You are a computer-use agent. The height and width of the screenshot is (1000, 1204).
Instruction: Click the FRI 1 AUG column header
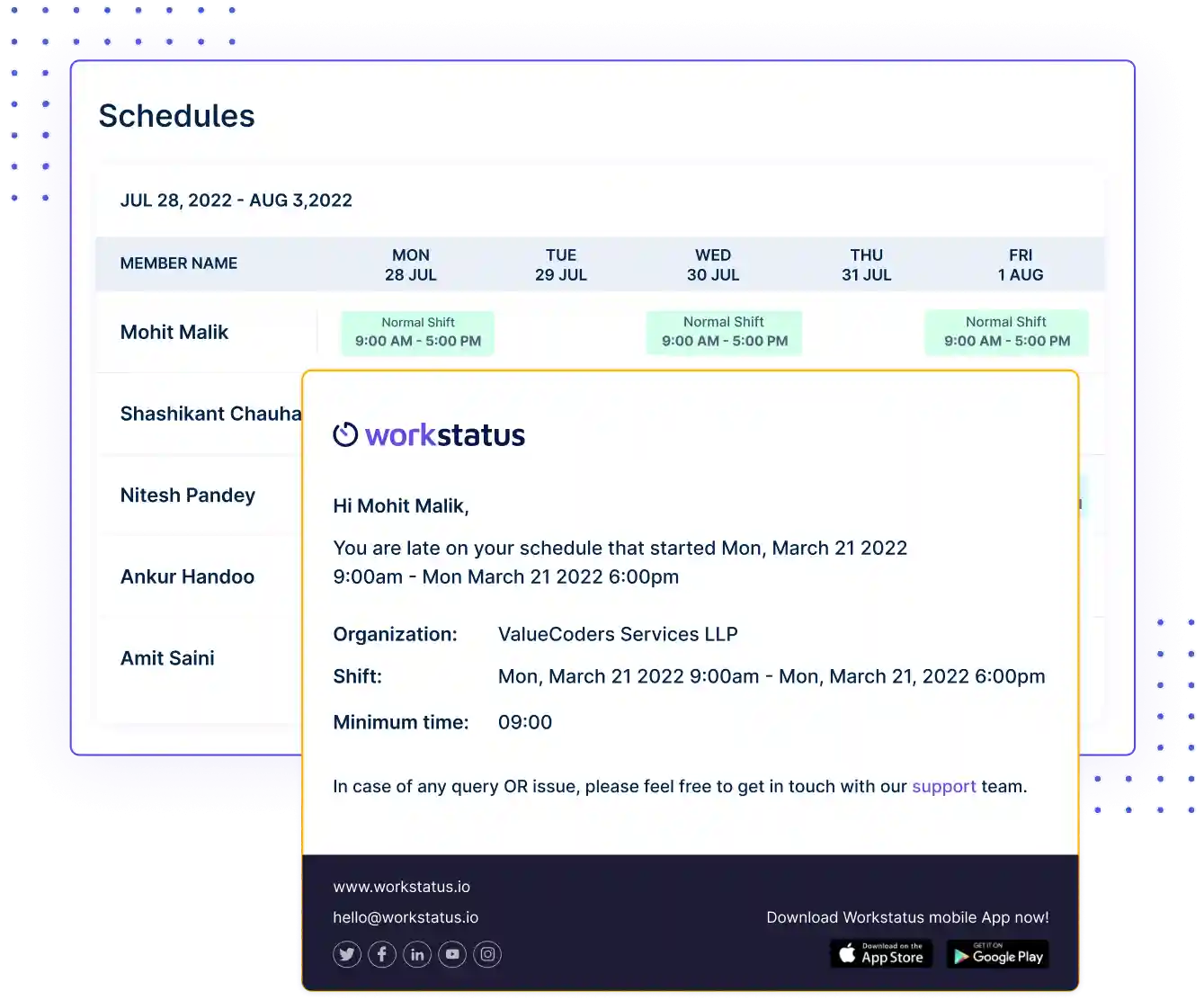1021,265
